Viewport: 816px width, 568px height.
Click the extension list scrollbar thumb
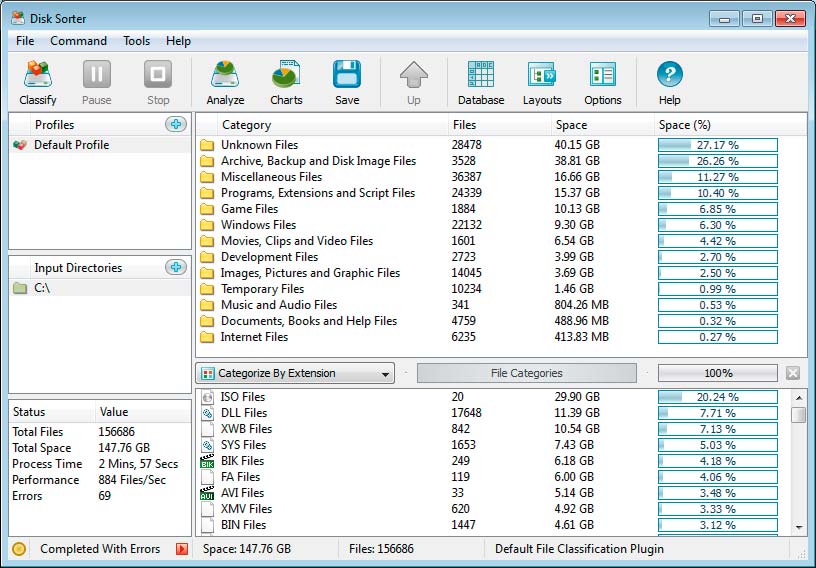coord(799,414)
